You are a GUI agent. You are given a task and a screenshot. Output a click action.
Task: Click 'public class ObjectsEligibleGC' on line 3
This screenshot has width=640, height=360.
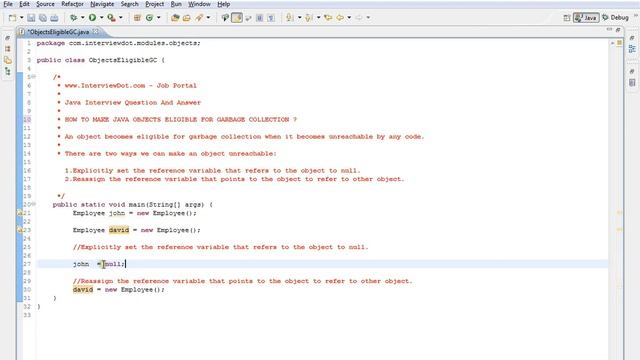click(x=97, y=60)
